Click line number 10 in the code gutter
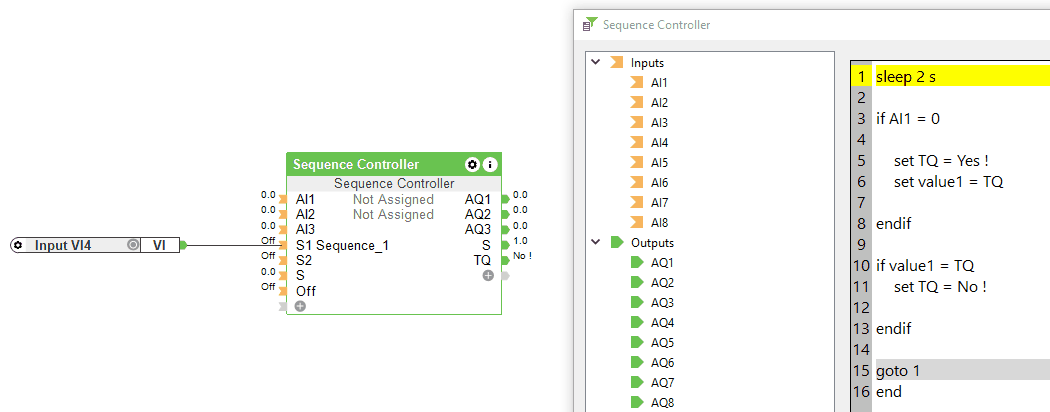Screen dimensions: 1050x412 click(861, 265)
